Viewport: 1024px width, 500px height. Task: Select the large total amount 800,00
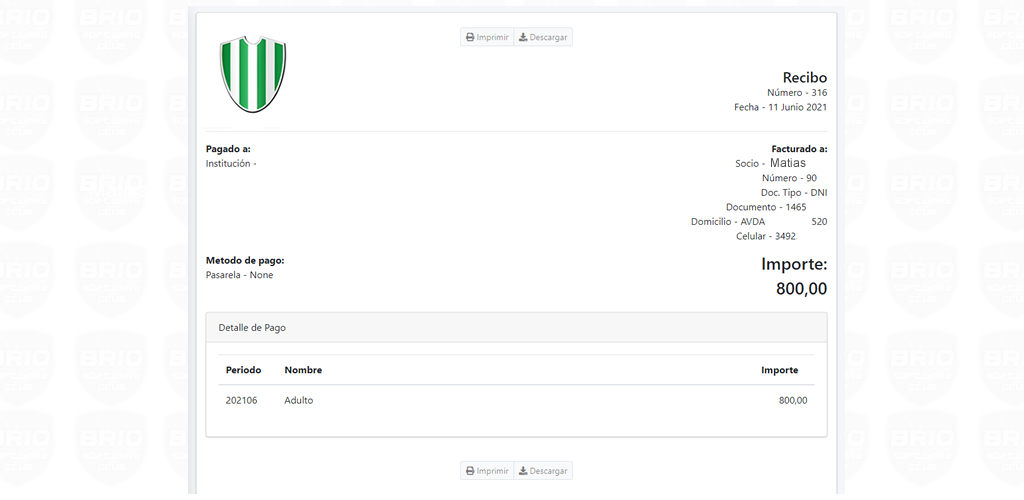[801, 289]
